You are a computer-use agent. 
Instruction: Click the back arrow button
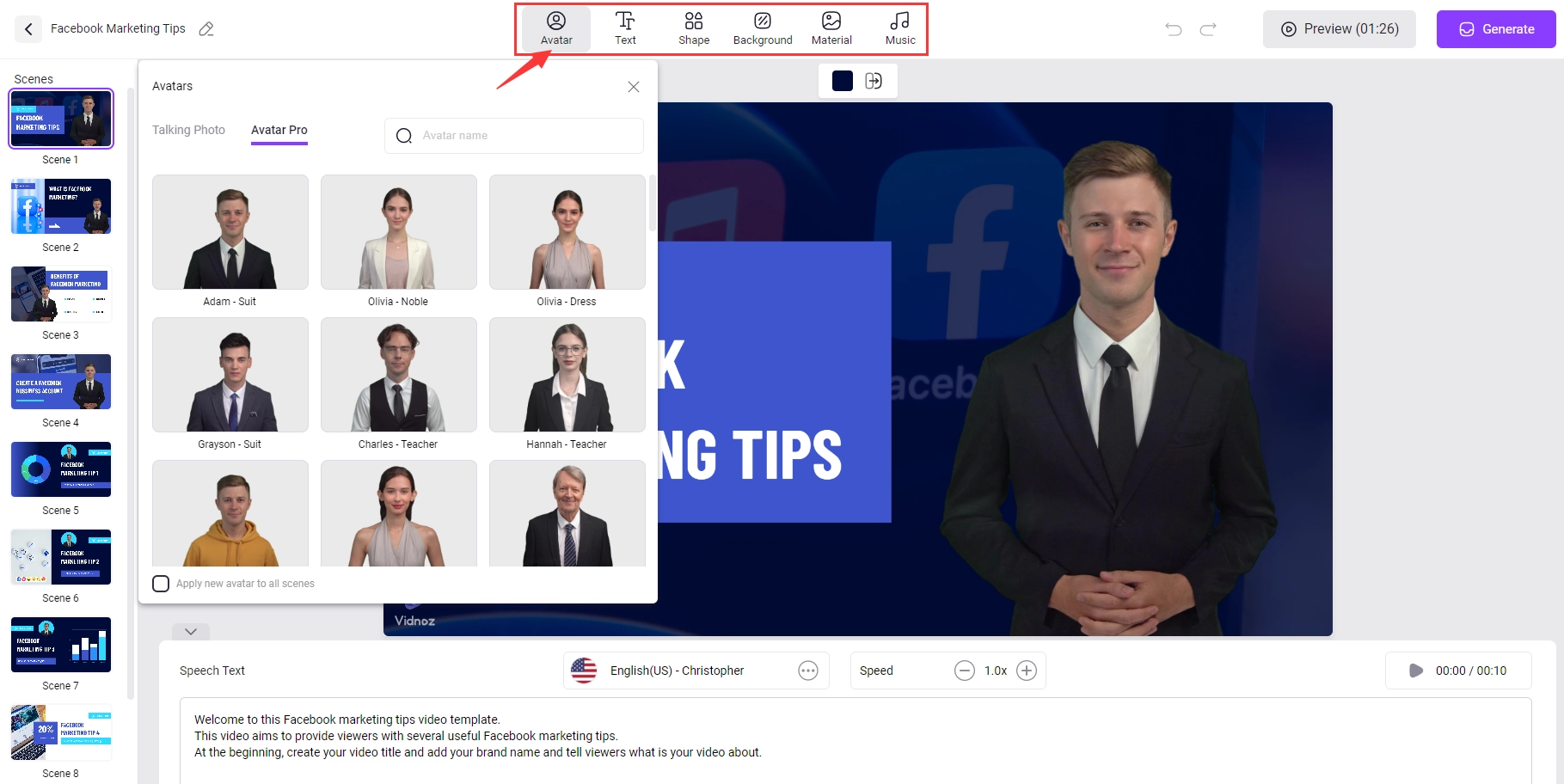28,29
